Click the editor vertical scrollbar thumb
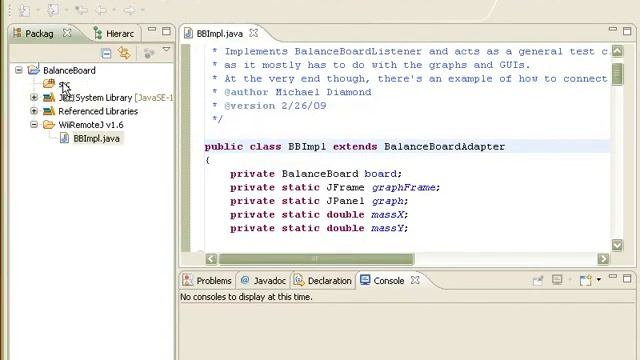This screenshot has height=360, width=640. click(617, 74)
